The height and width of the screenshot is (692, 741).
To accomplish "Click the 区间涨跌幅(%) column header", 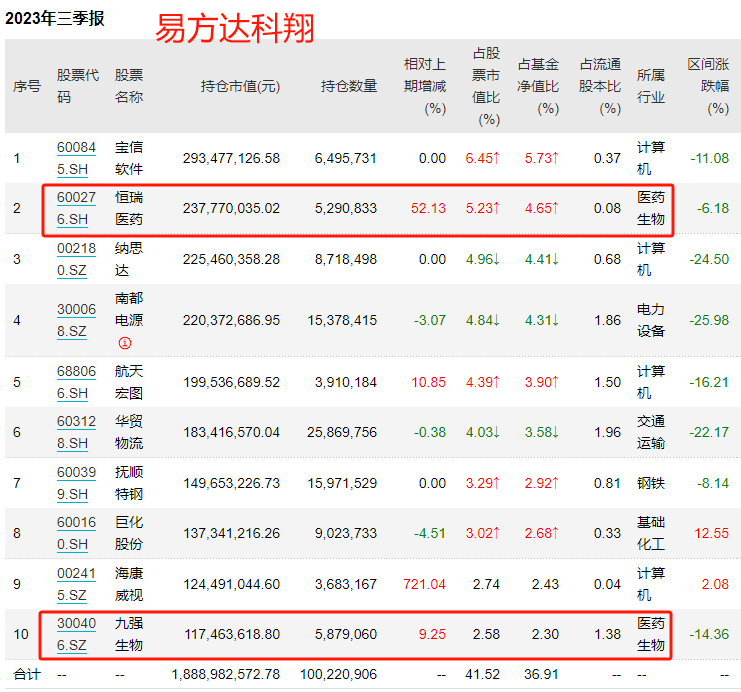I will pyautogui.click(x=708, y=86).
